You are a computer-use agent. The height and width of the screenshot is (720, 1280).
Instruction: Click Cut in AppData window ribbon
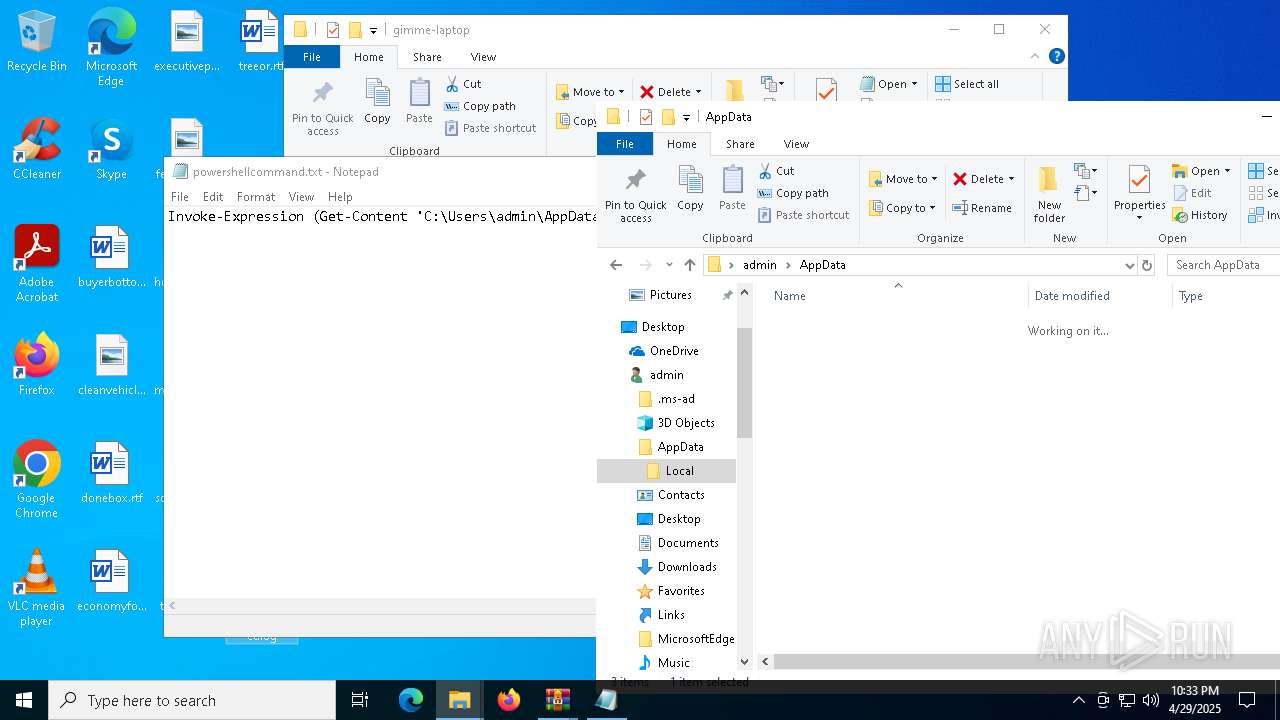pyautogui.click(x=776, y=171)
